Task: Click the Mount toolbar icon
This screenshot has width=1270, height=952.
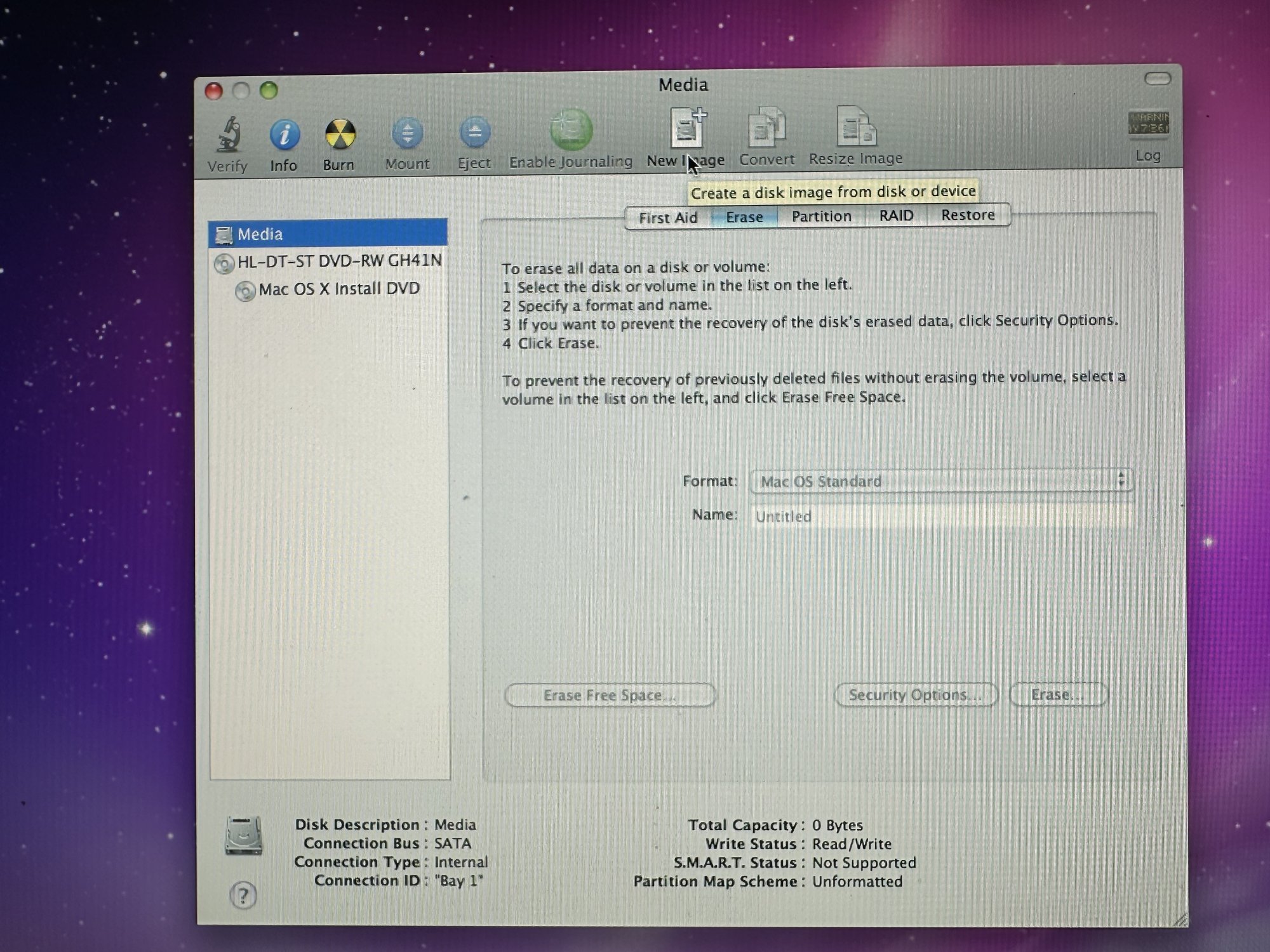Action: pyautogui.click(x=407, y=134)
